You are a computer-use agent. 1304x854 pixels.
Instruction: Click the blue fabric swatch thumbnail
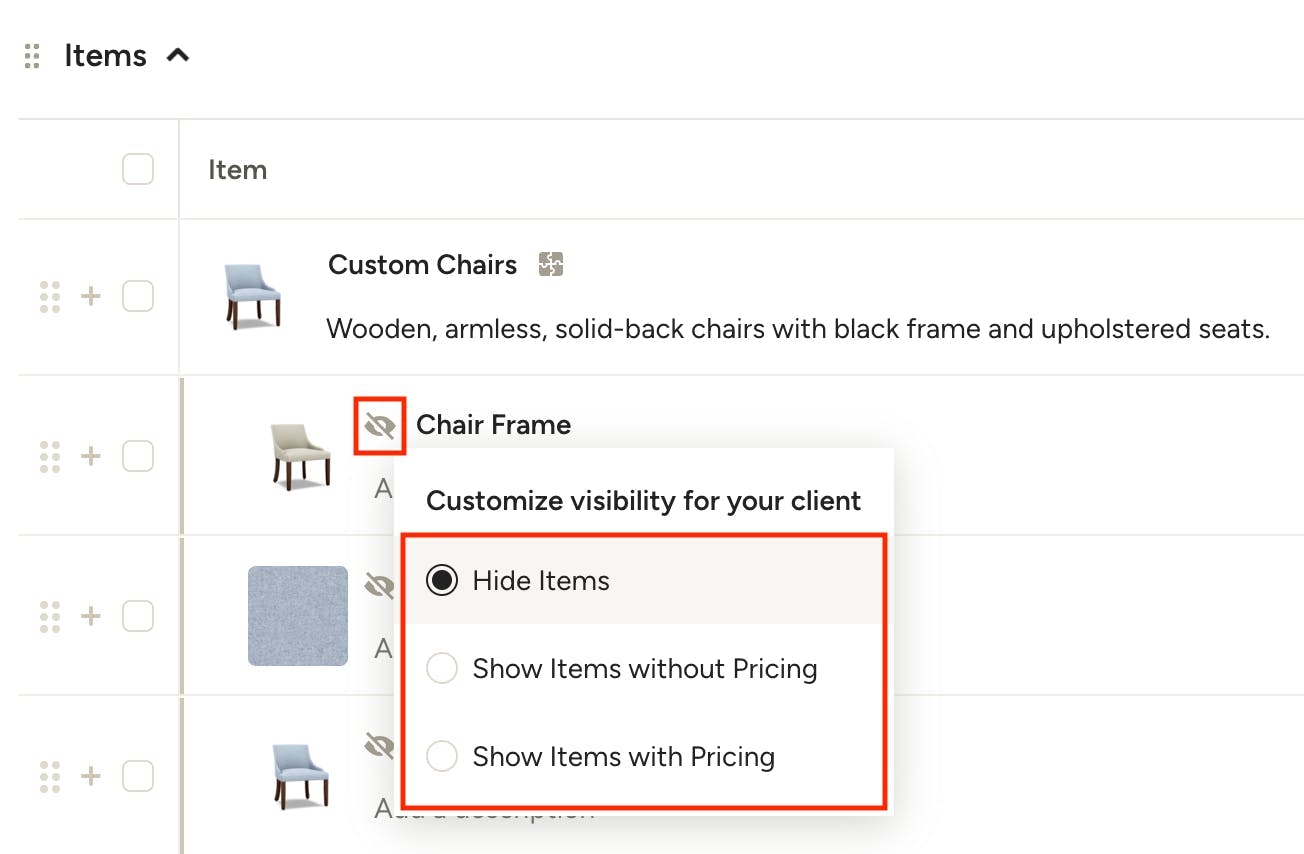[298, 616]
